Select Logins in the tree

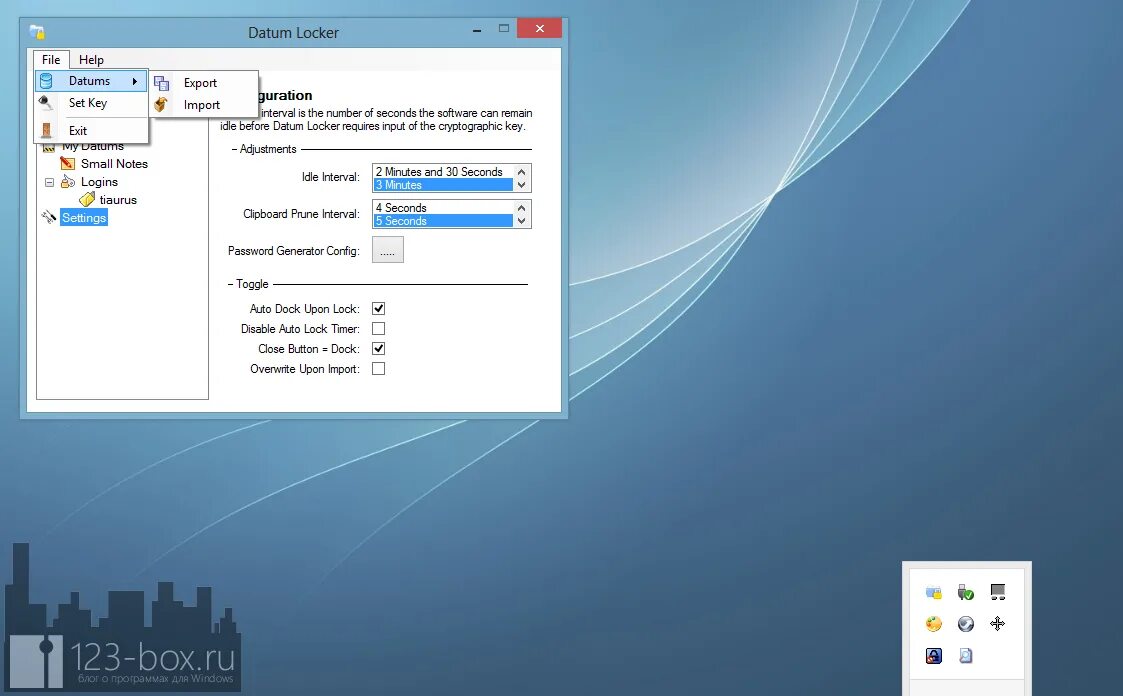pos(99,182)
